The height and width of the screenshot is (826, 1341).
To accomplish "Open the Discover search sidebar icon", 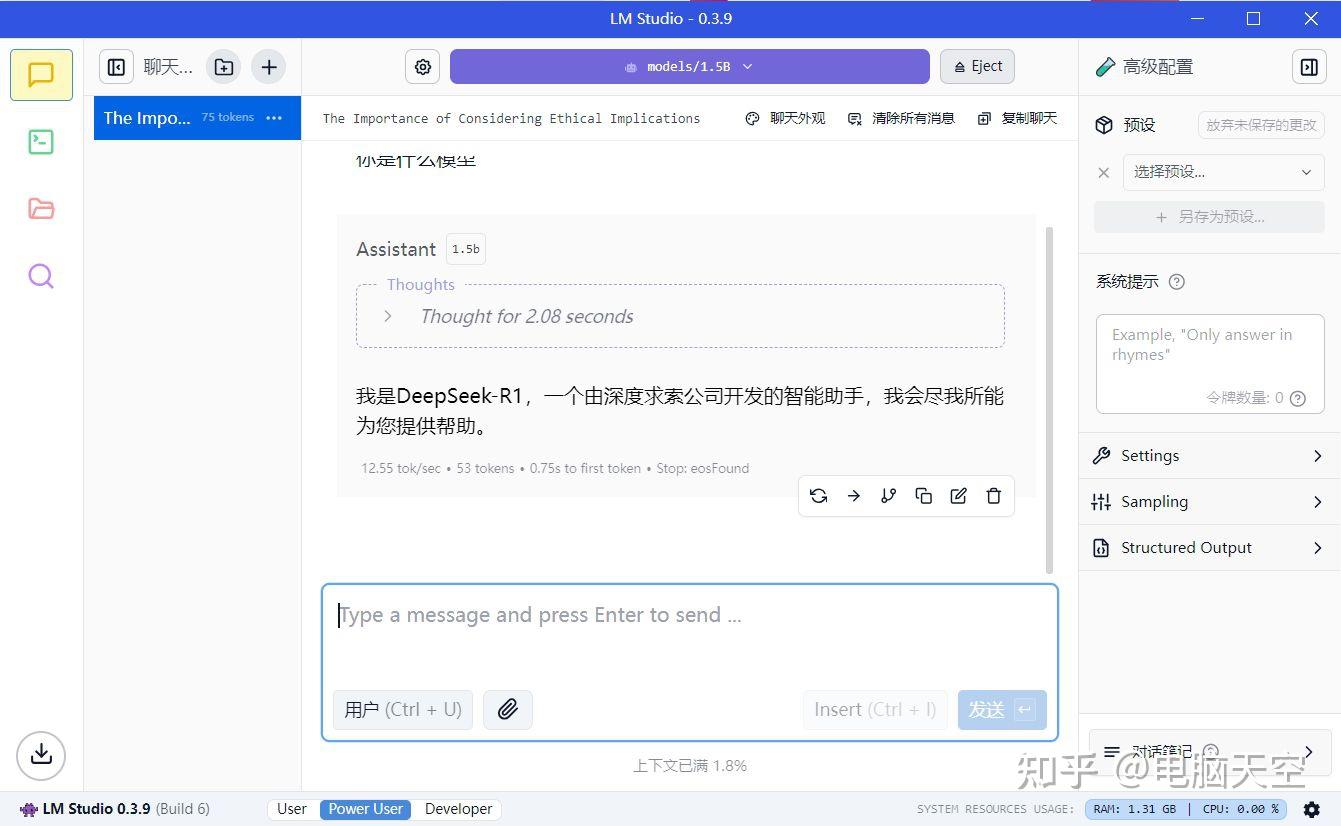I will 41,276.
